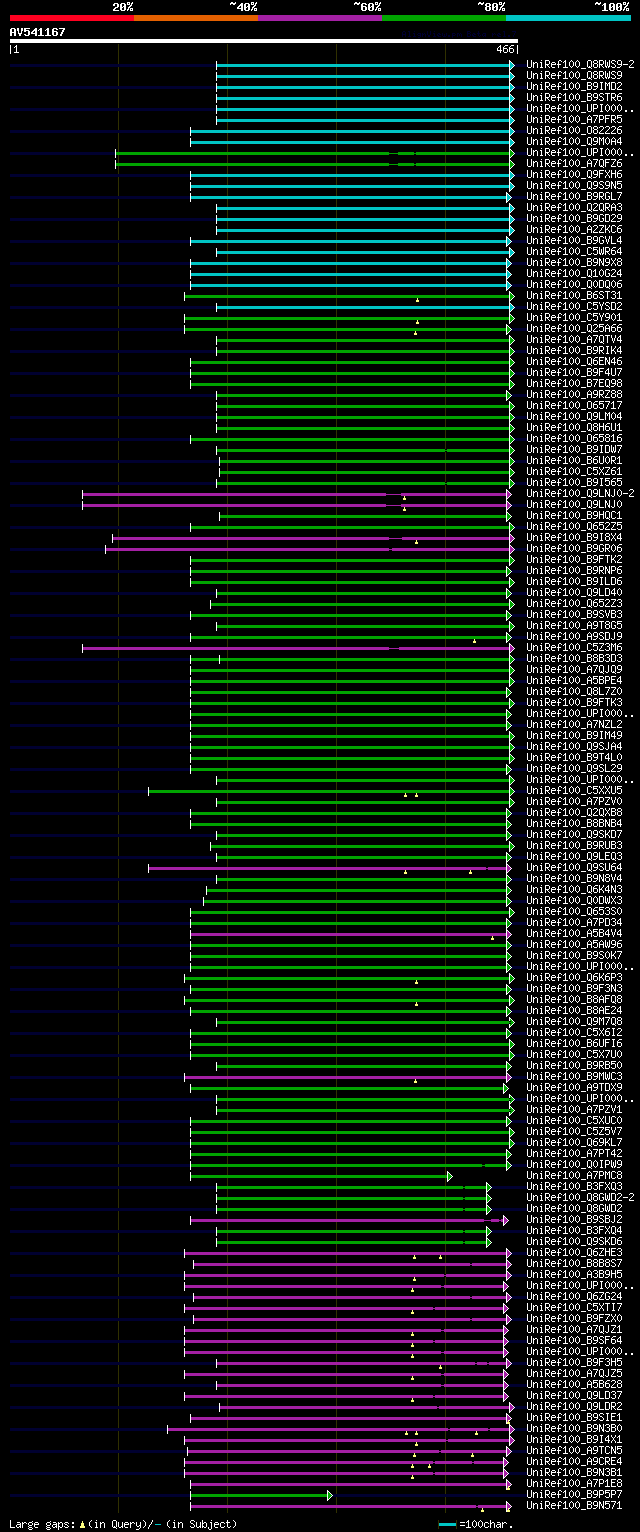Select label UniRef100_Q6ZHE3

[x=574, y=1252]
